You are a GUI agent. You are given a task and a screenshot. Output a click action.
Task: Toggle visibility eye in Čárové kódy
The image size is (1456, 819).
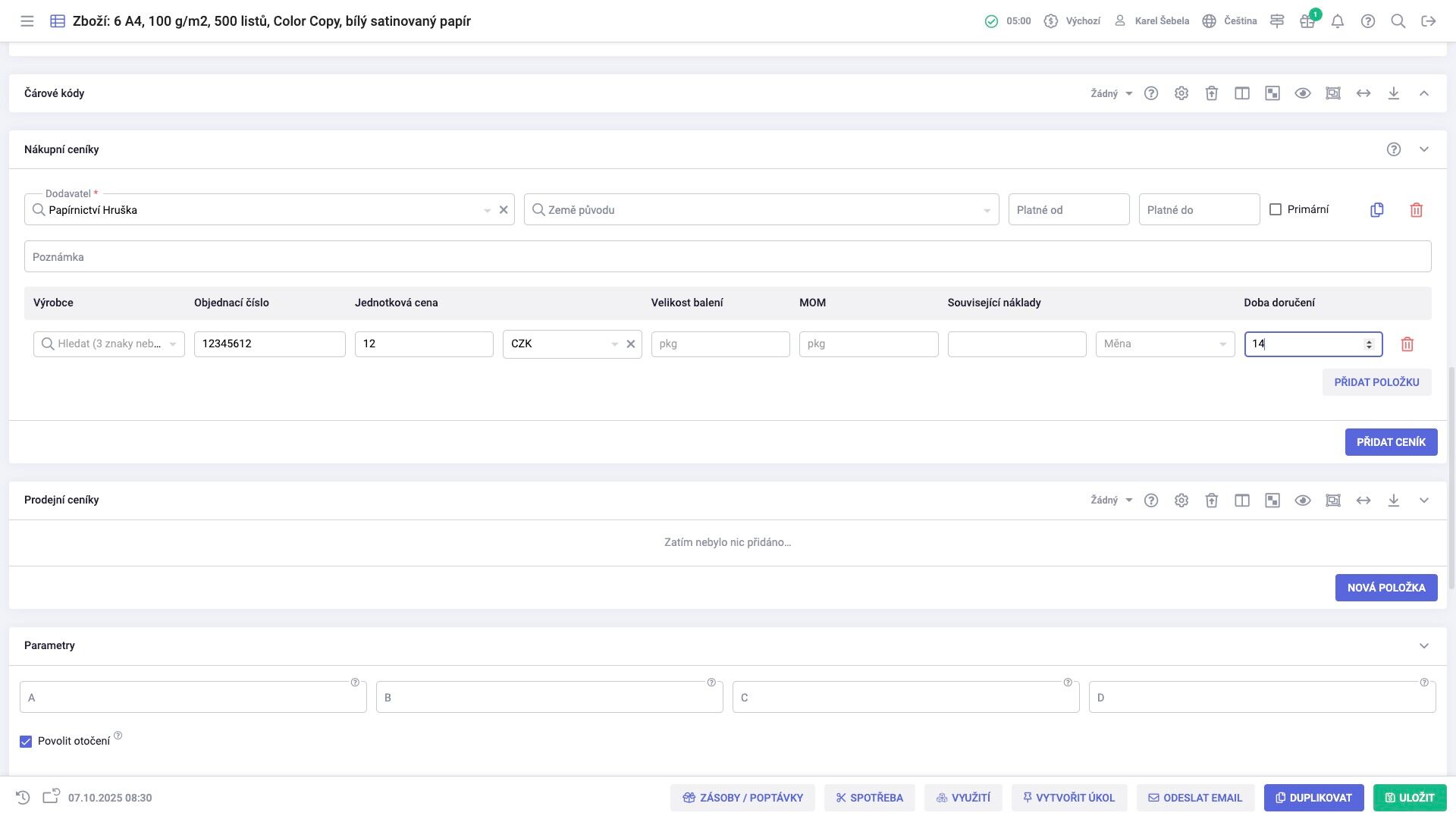point(1303,93)
